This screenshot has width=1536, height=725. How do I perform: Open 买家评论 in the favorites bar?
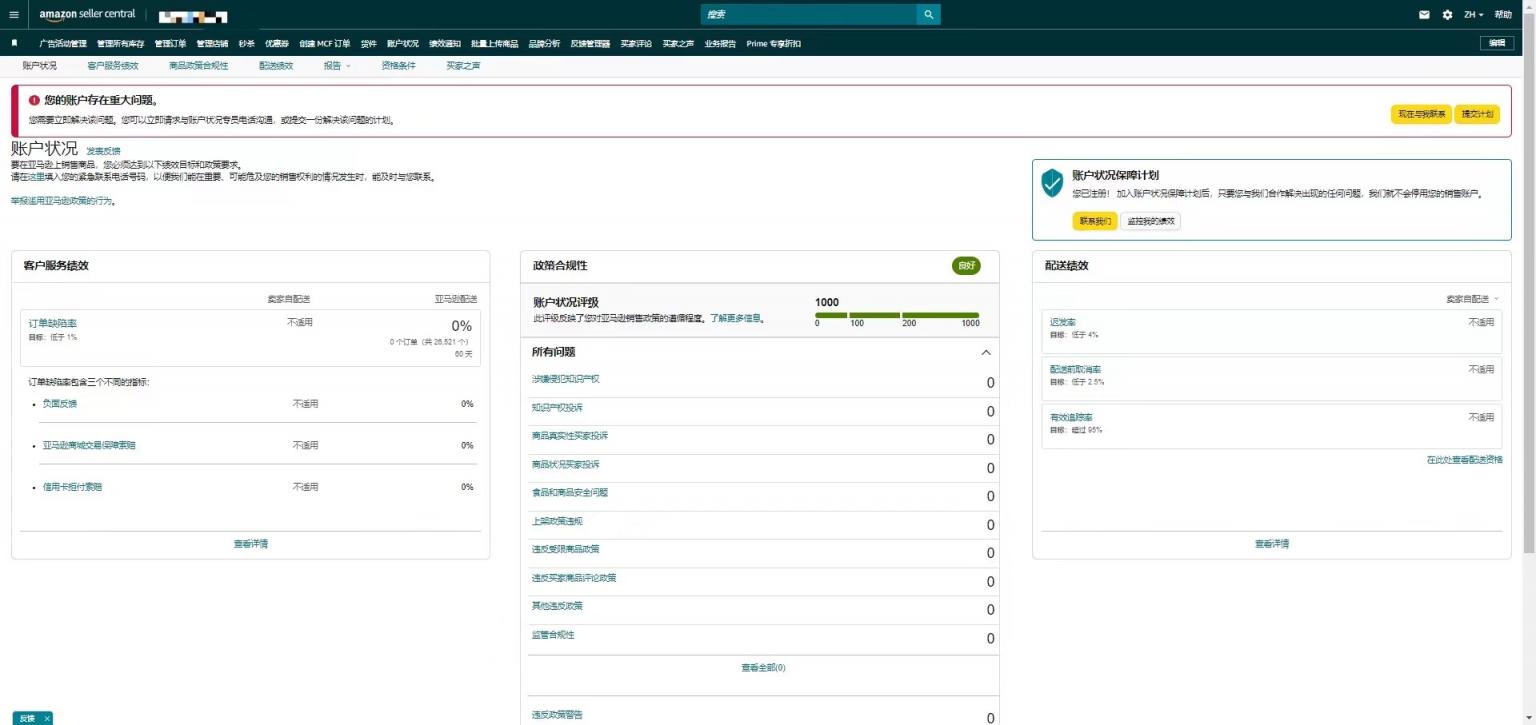coord(636,44)
